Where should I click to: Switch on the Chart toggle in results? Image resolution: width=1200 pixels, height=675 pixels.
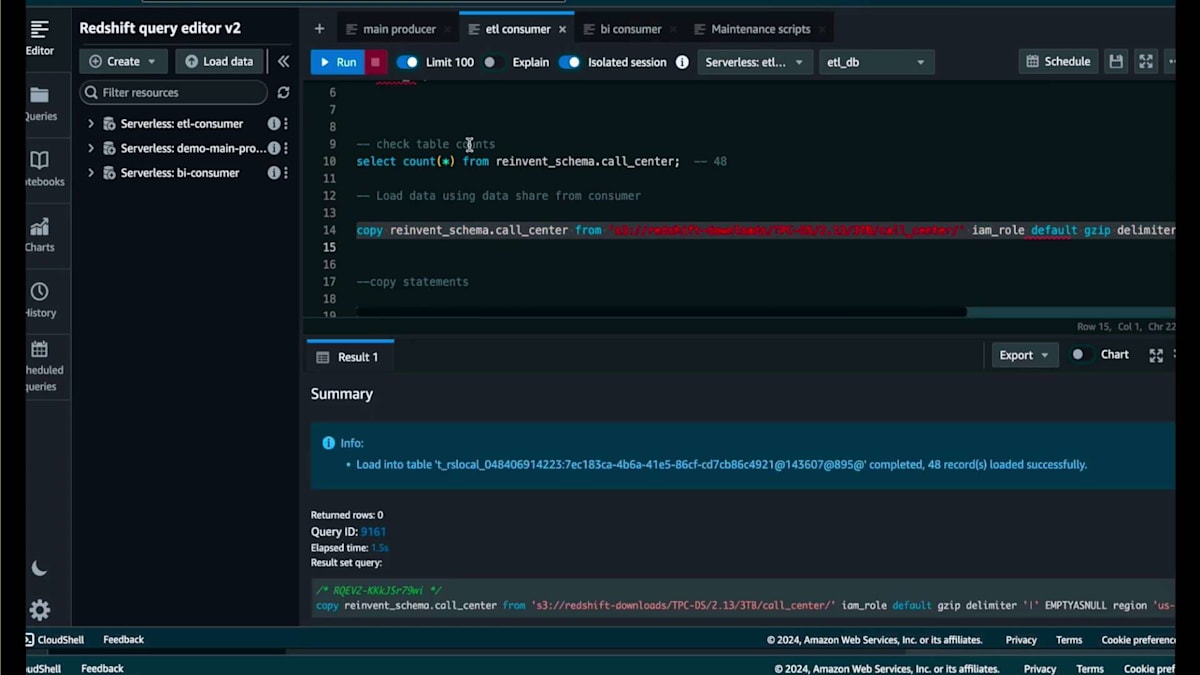click(1080, 355)
